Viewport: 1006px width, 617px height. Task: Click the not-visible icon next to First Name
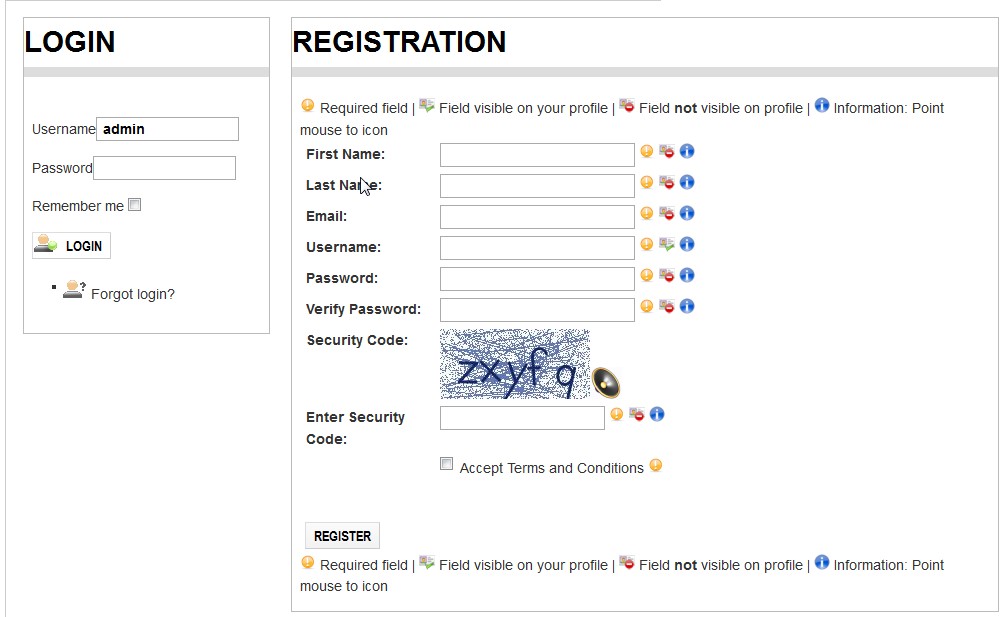(x=667, y=151)
